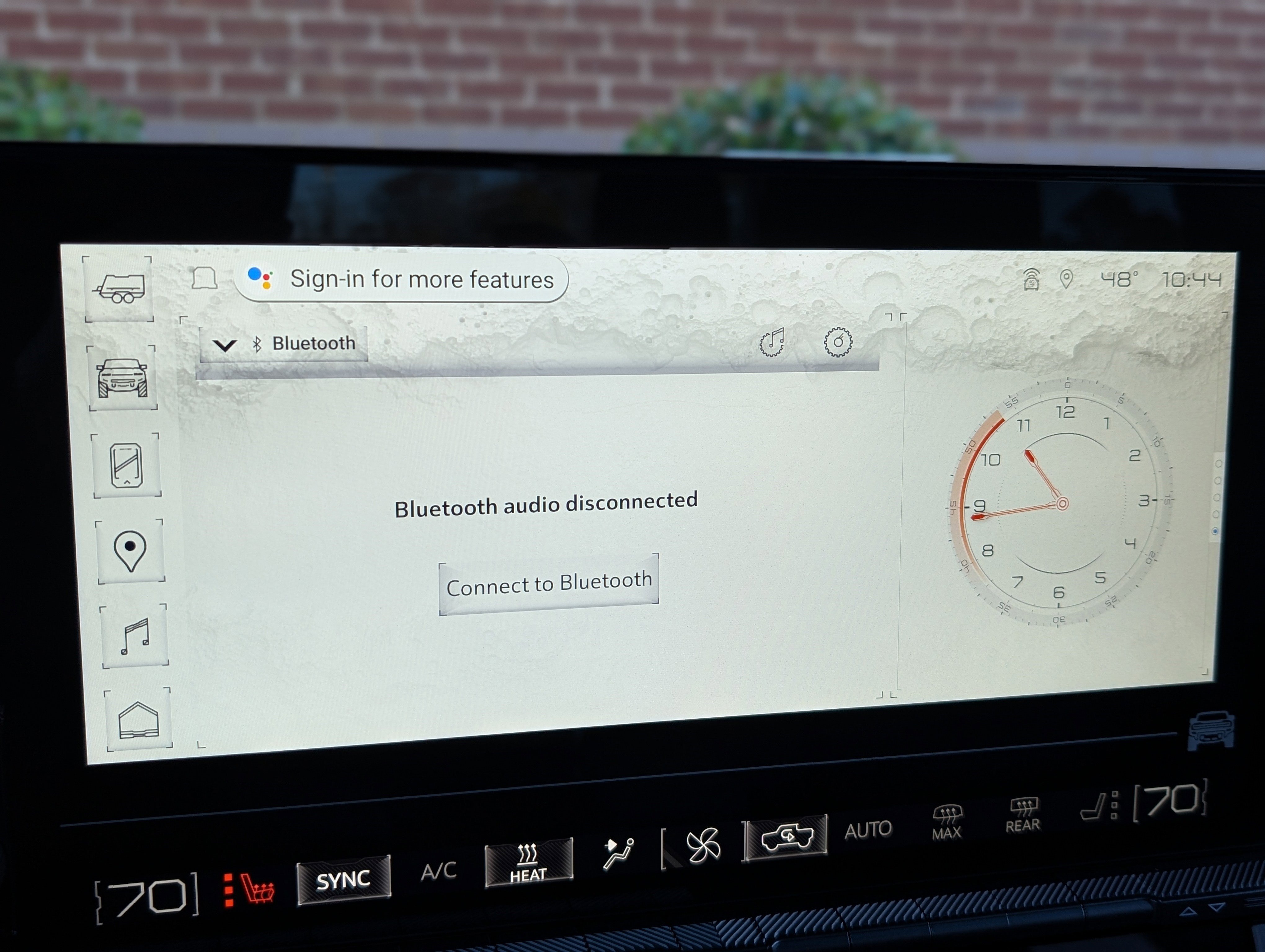Toggle the A/C control
This screenshot has height=952, width=1265.
point(439,871)
